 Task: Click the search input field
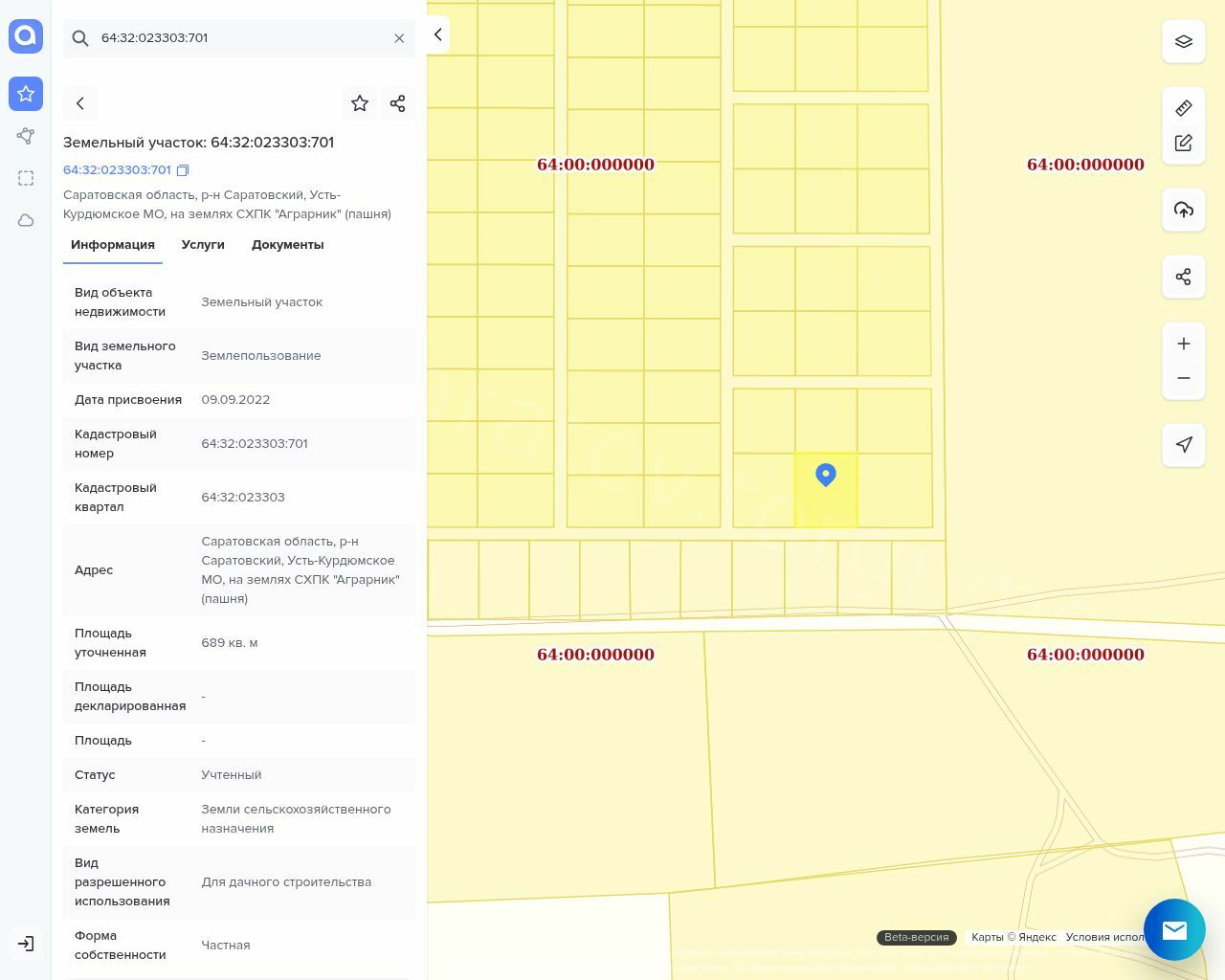pos(239,38)
